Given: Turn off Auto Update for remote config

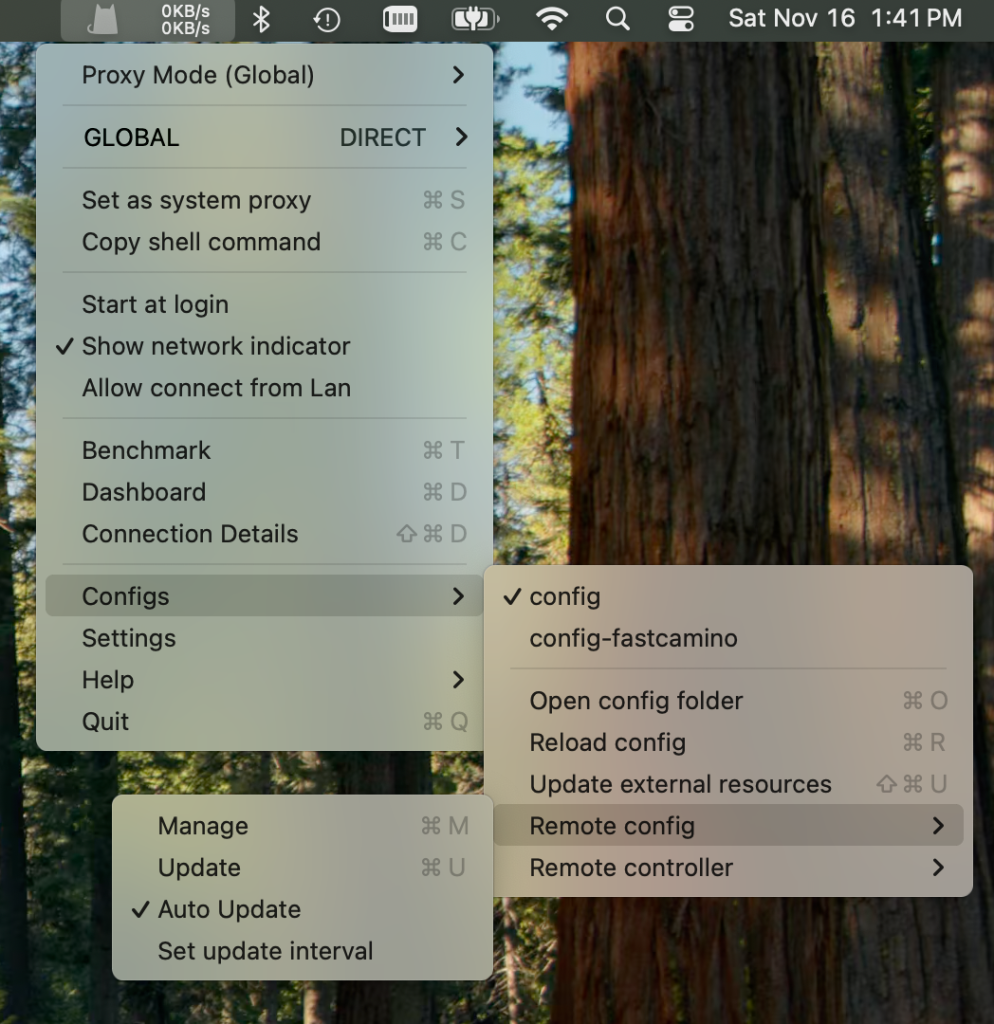Looking at the screenshot, I should coord(229,909).
